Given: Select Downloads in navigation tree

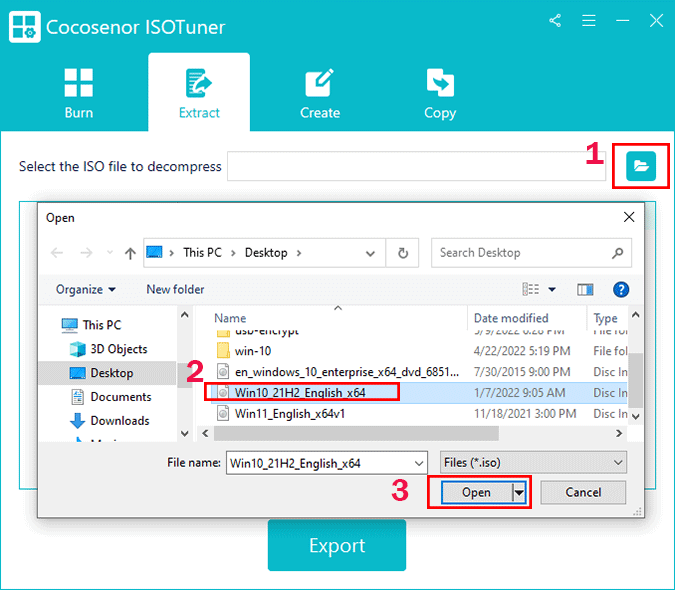Looking at the screenshot, I should point(110,420).
